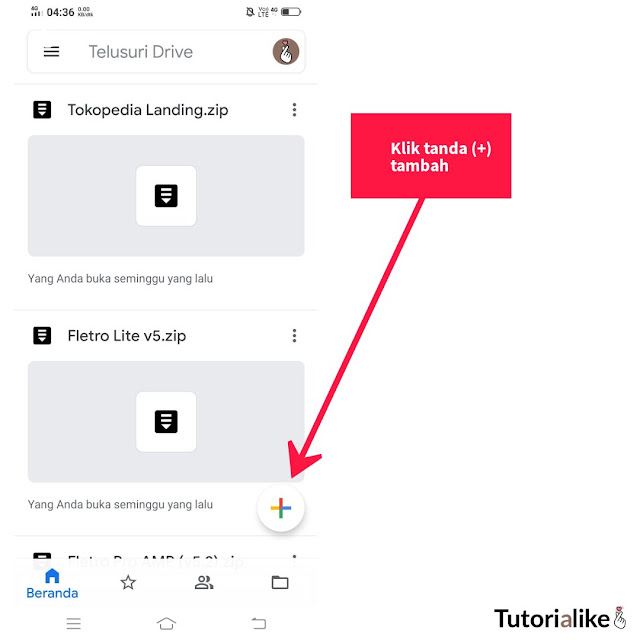Click the colorful plus add button

(x=281, y=508)
